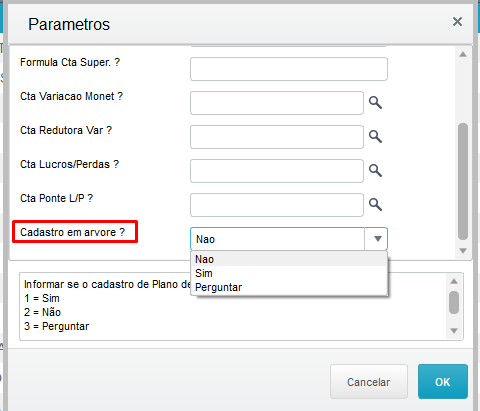Click the 'Cta Lucros/Perdas ?' label
The image size is (480, 411).
[x=69, y=164]
